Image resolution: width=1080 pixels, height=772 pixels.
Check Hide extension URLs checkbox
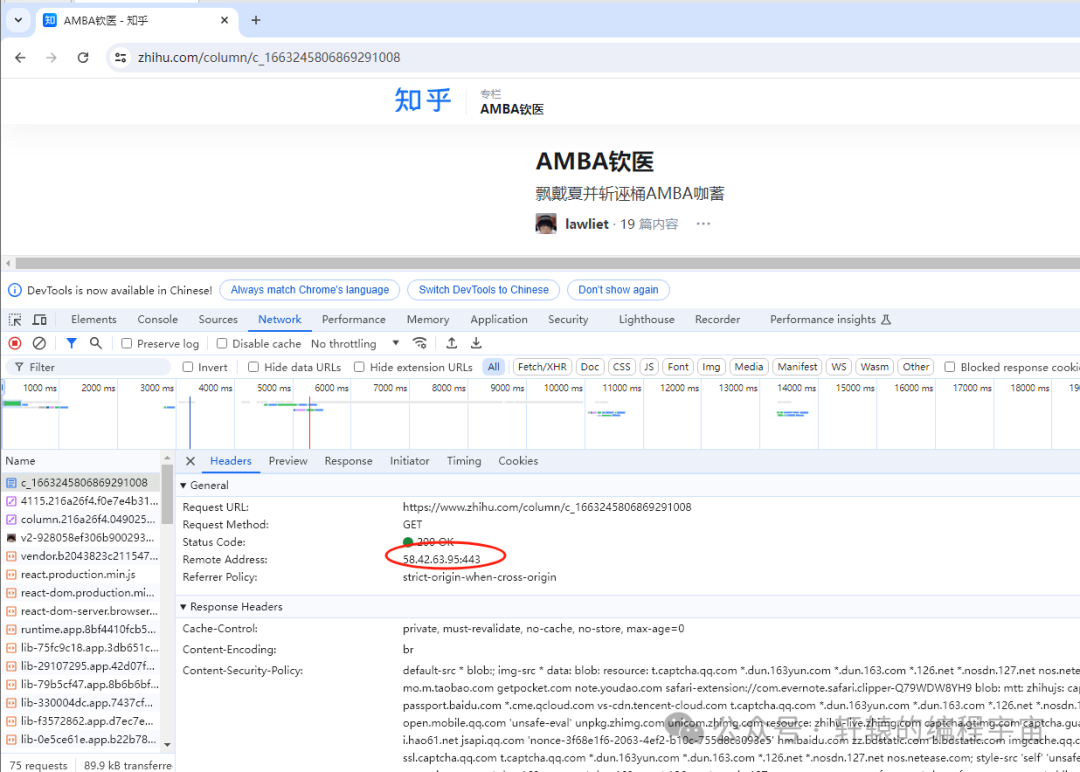point(359,367)
